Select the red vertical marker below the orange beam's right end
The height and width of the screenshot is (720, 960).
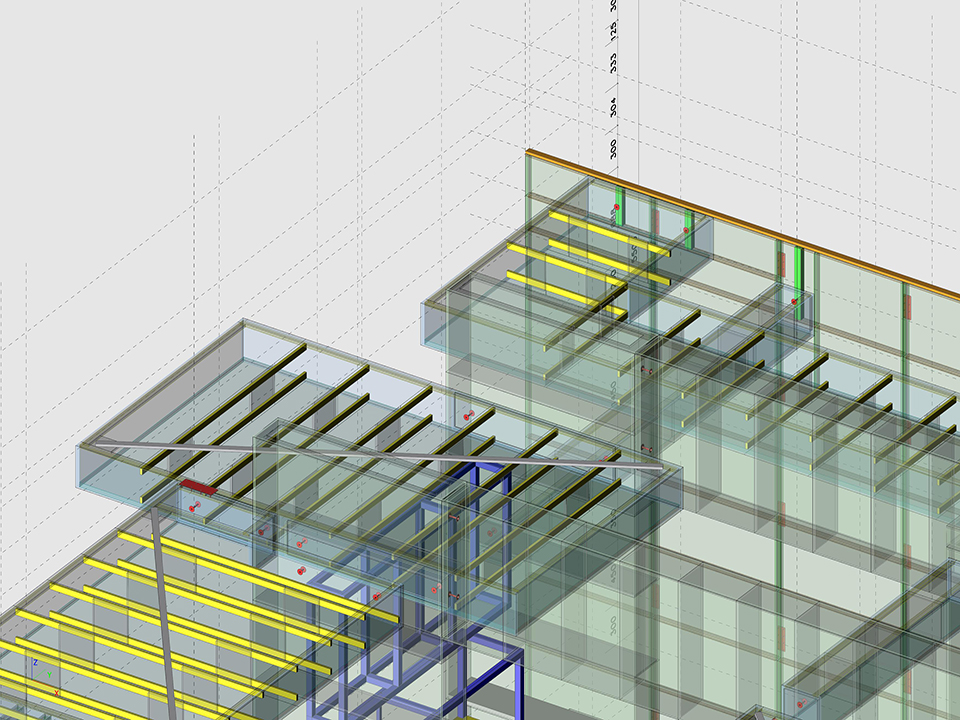(908, 307)
